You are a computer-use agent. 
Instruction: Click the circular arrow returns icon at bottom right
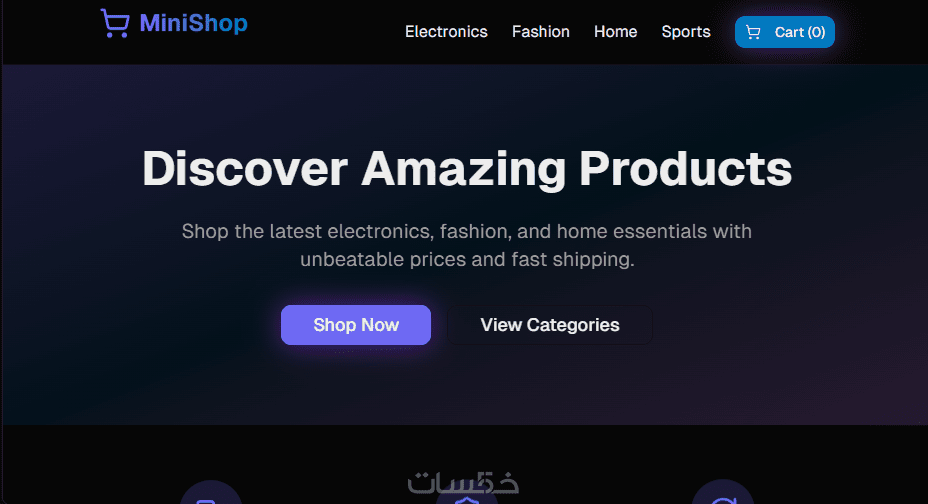pos(723,500)
